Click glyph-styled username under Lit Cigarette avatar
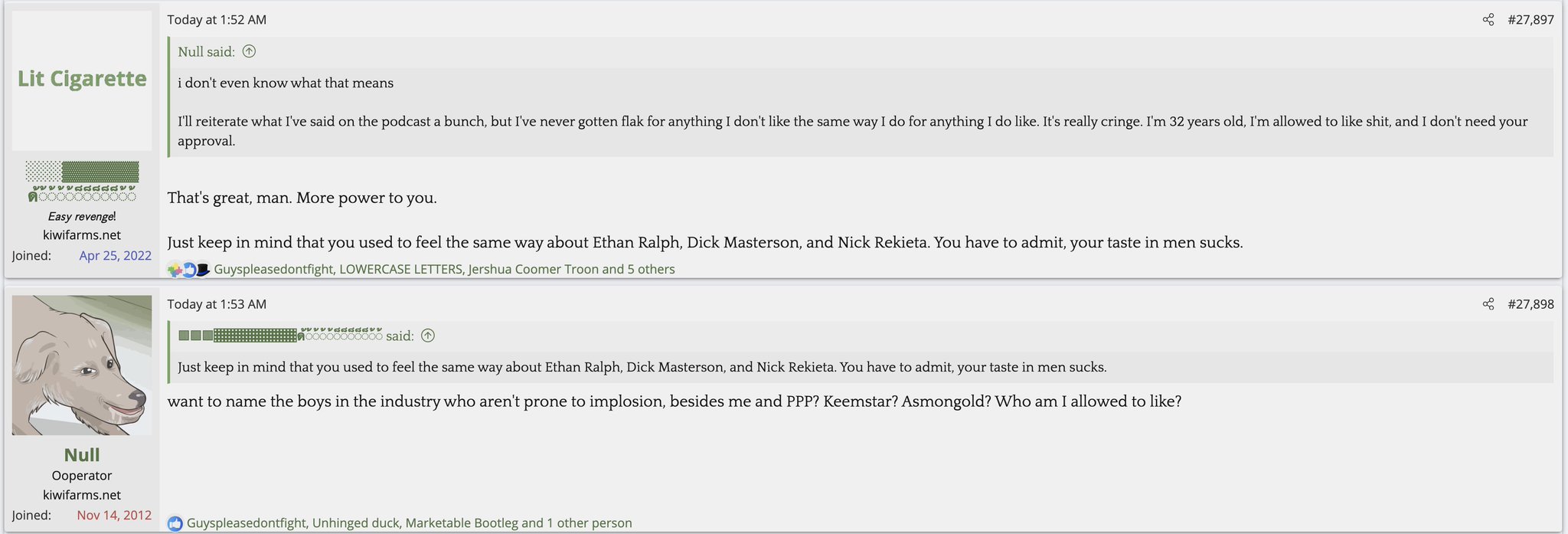Screen dimensions: 1568x534 82,182
